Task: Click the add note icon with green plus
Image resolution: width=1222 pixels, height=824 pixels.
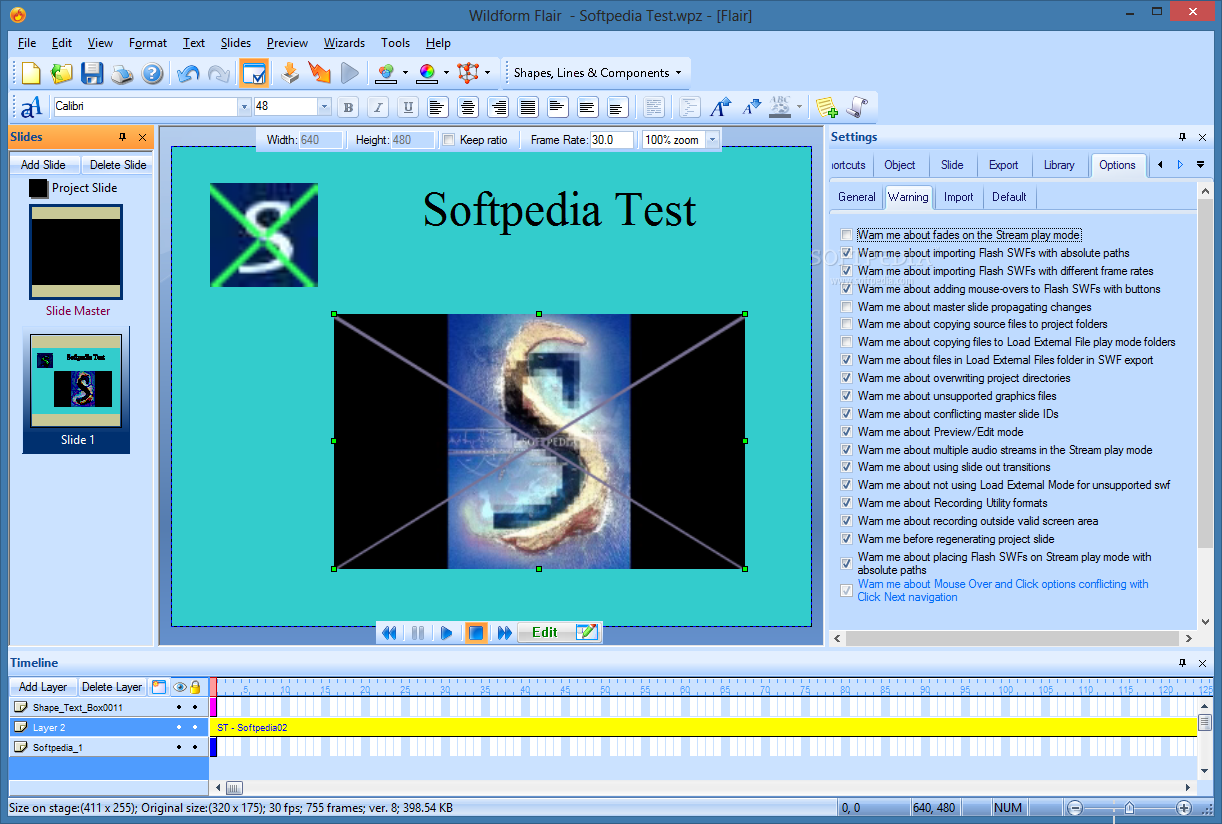Action: 826,107
